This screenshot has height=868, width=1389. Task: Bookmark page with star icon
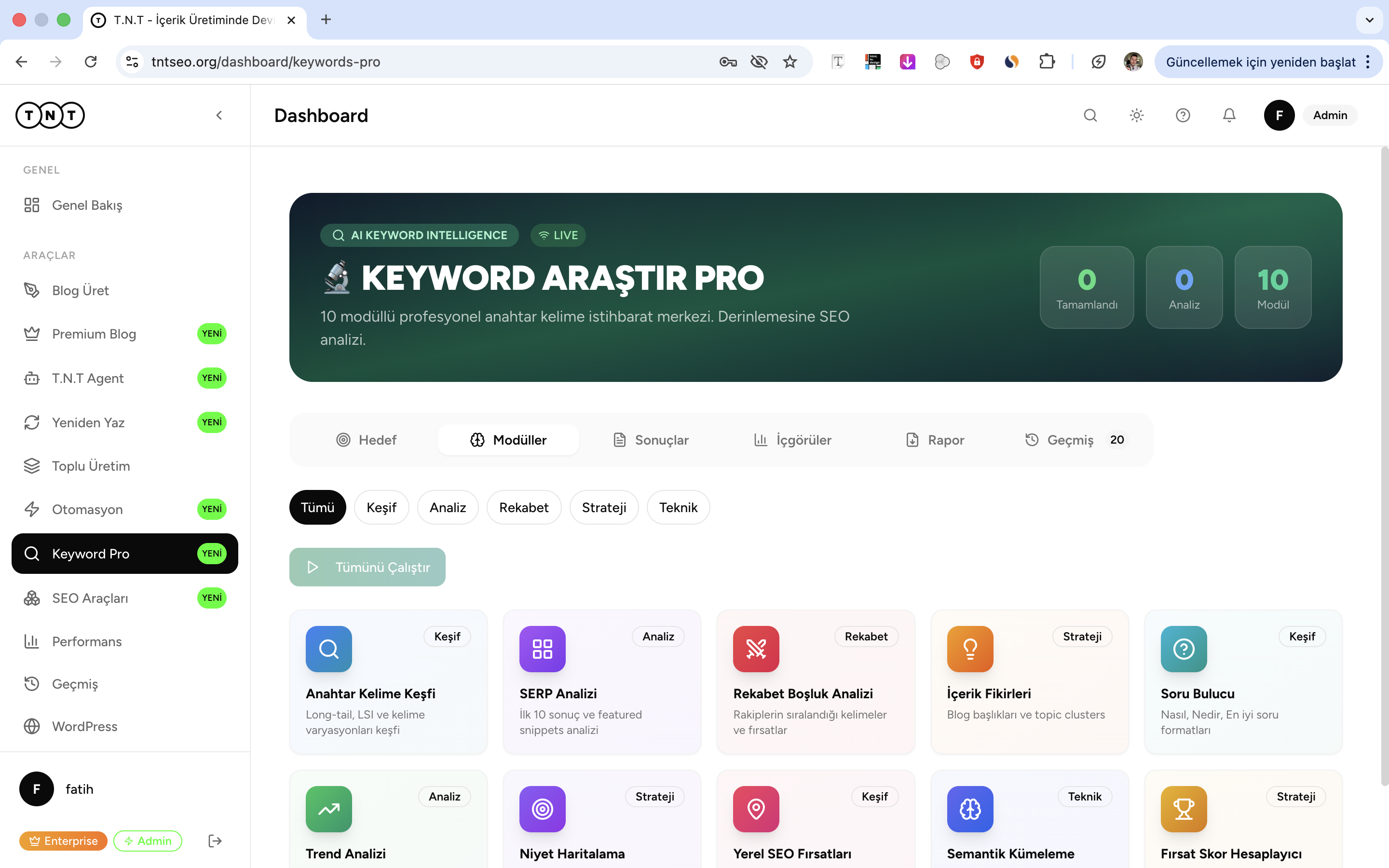[x=790, y=61]
